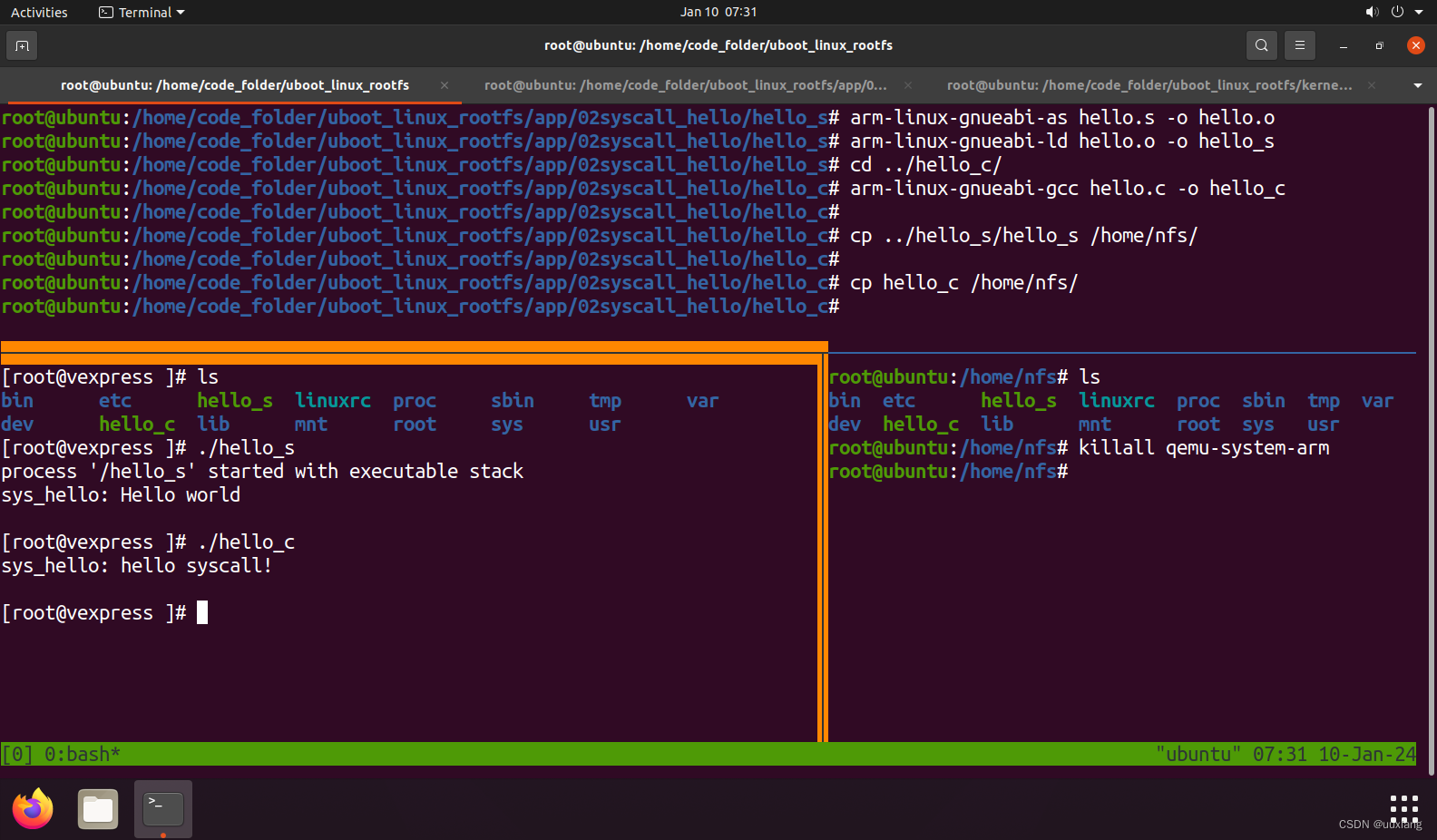Click the search icon in terminal header
1437x840 pixels.
(x=1261, y=45)
